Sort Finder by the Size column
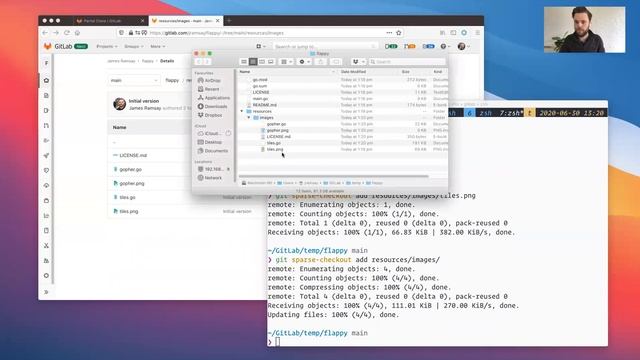Screen dimensions: 640x360 coord(406,72)
